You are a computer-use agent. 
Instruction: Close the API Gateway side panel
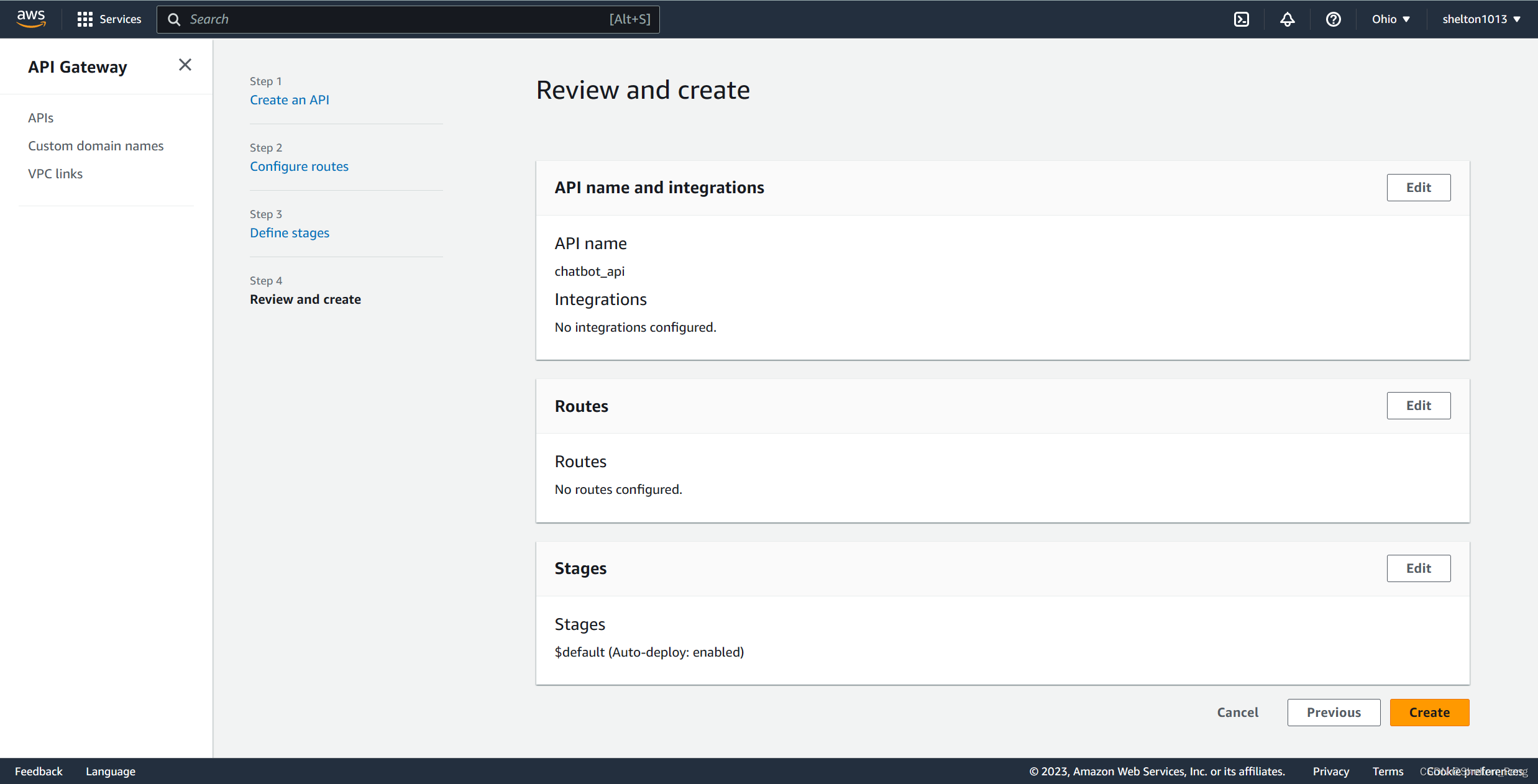[185, 65]
